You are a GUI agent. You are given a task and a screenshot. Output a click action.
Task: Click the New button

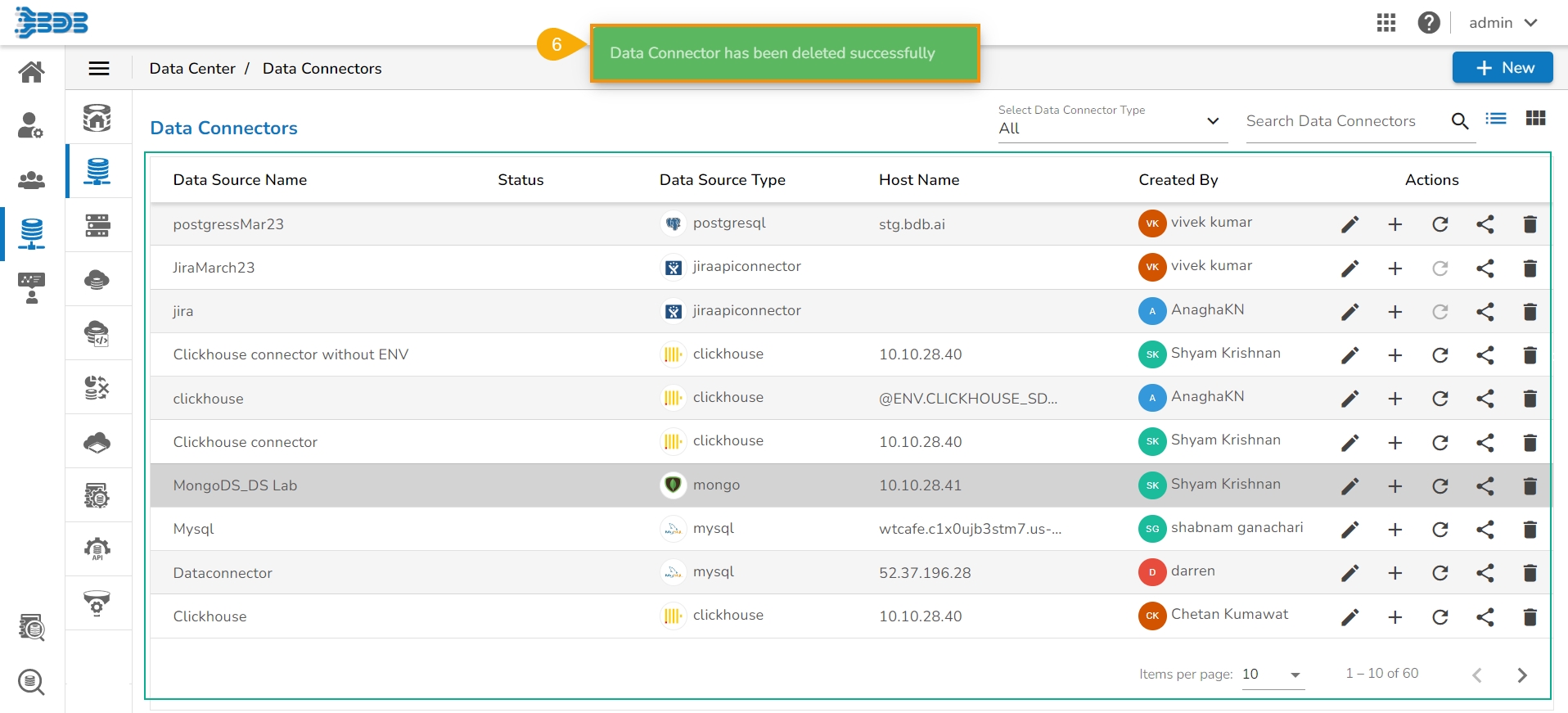click(x=1502, y=68)
